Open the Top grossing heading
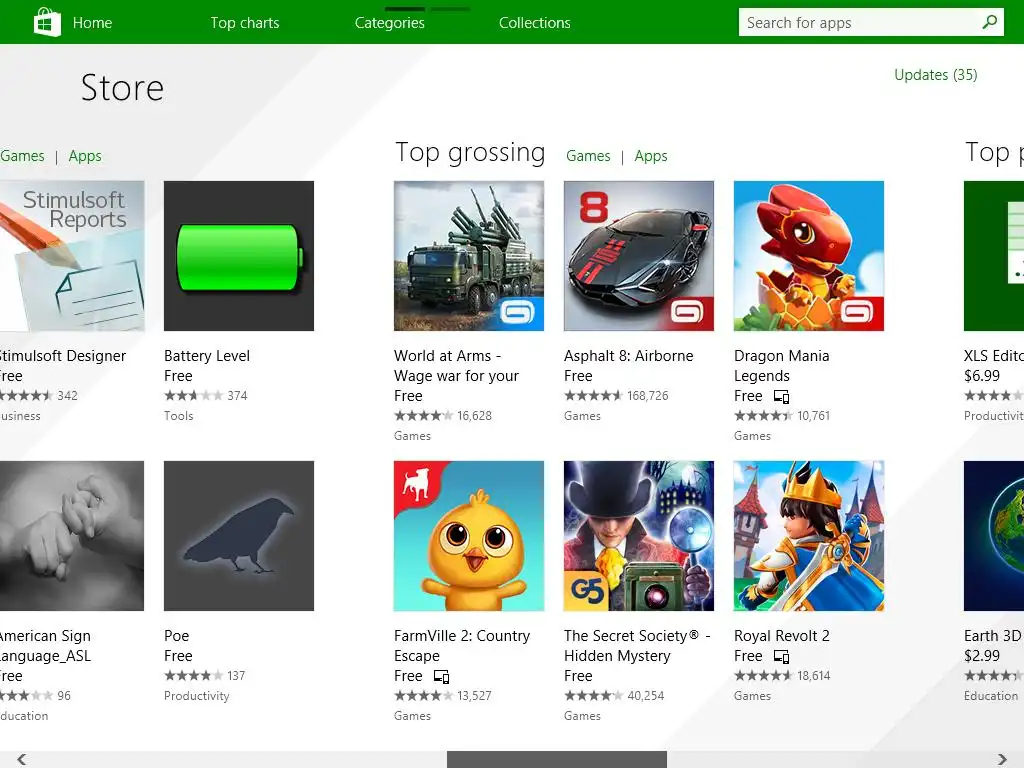This screenshot has width=1024, height=768. pyautogui.click(x=470, y=153)
